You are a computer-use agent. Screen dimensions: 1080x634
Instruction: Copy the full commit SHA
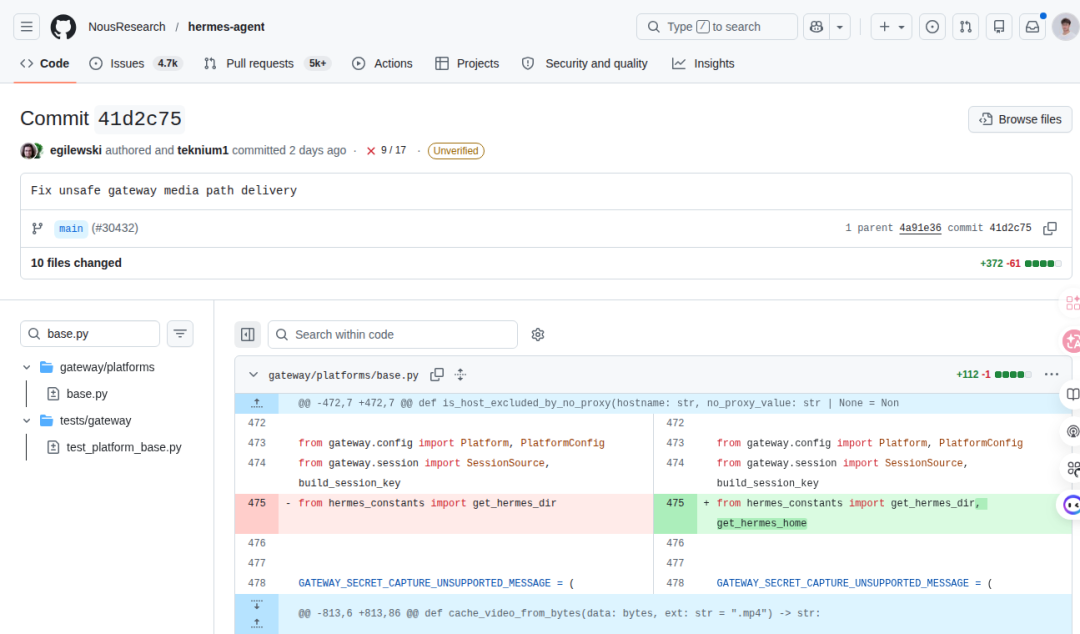[x=1050, y=228]
